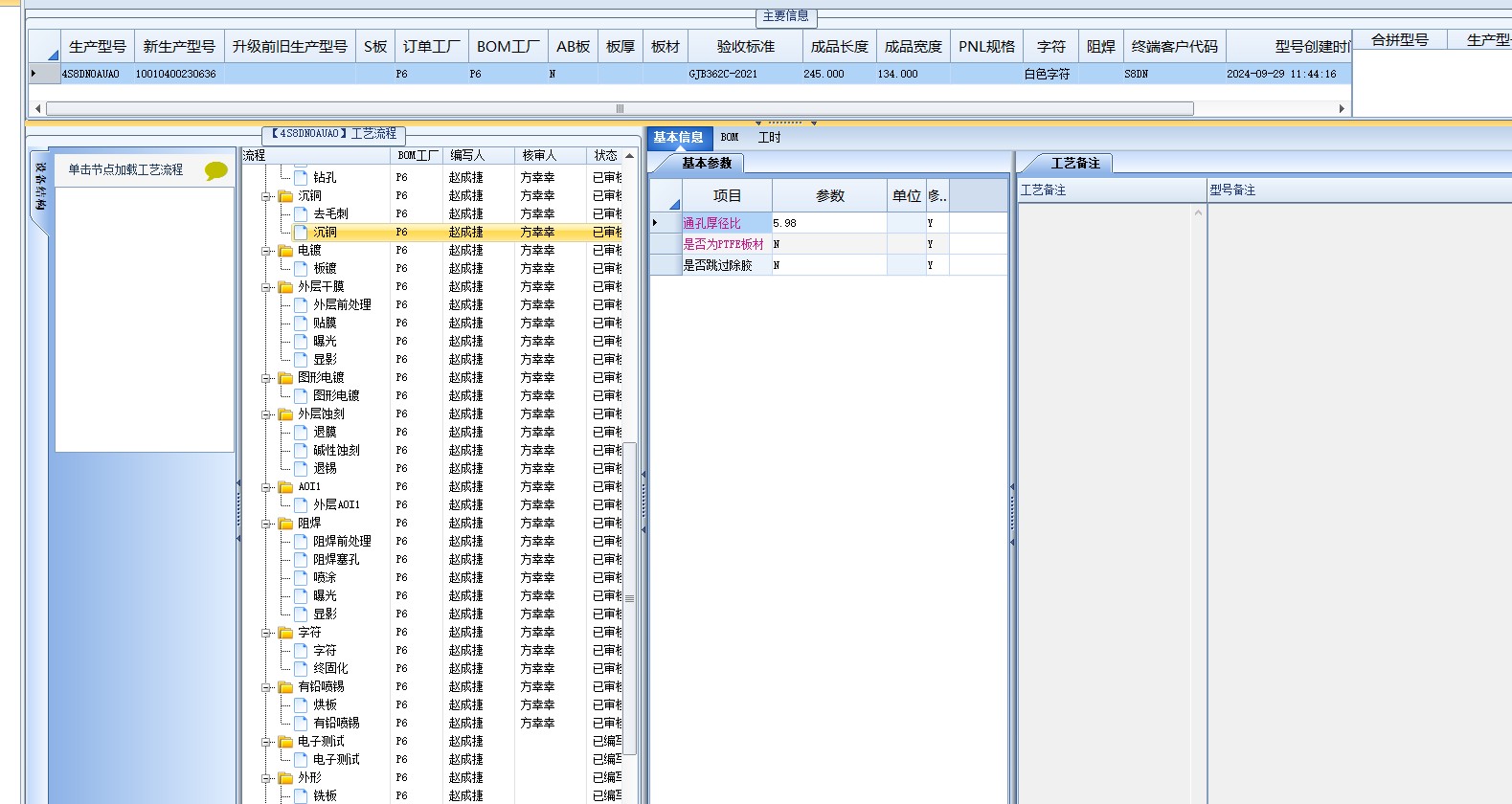Click the folder icon of 外层干膜
Screen dimensions: 1512x804
pyautogui.click(x=285, y=287)
